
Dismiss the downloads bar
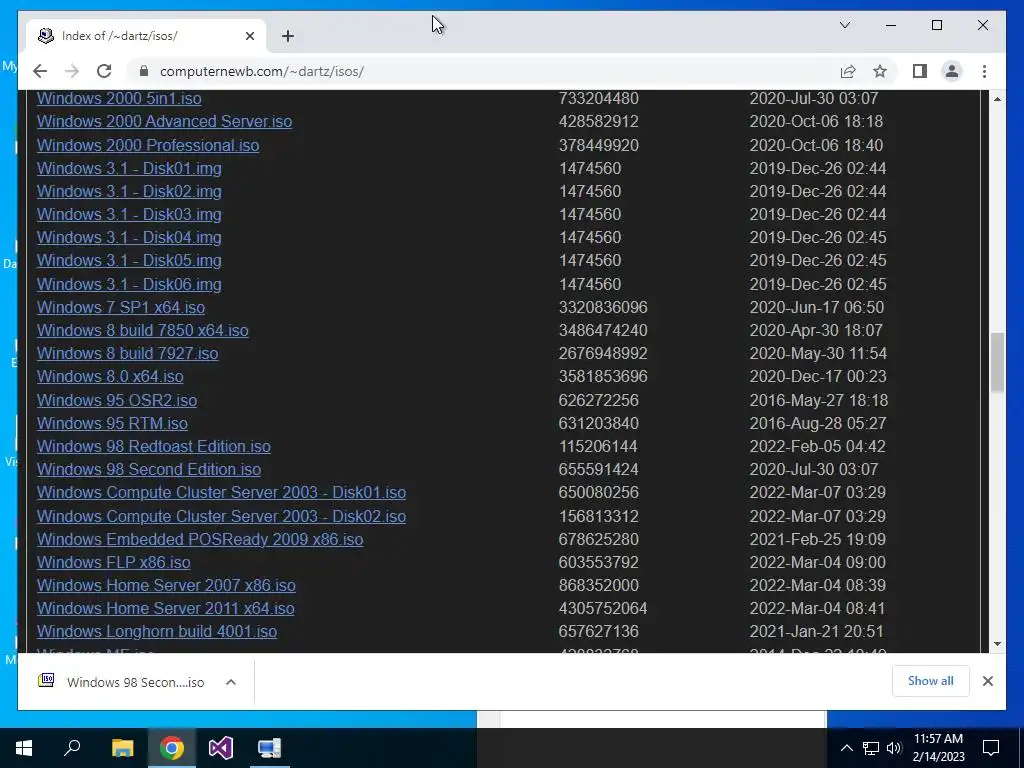(x=987, y=681)
